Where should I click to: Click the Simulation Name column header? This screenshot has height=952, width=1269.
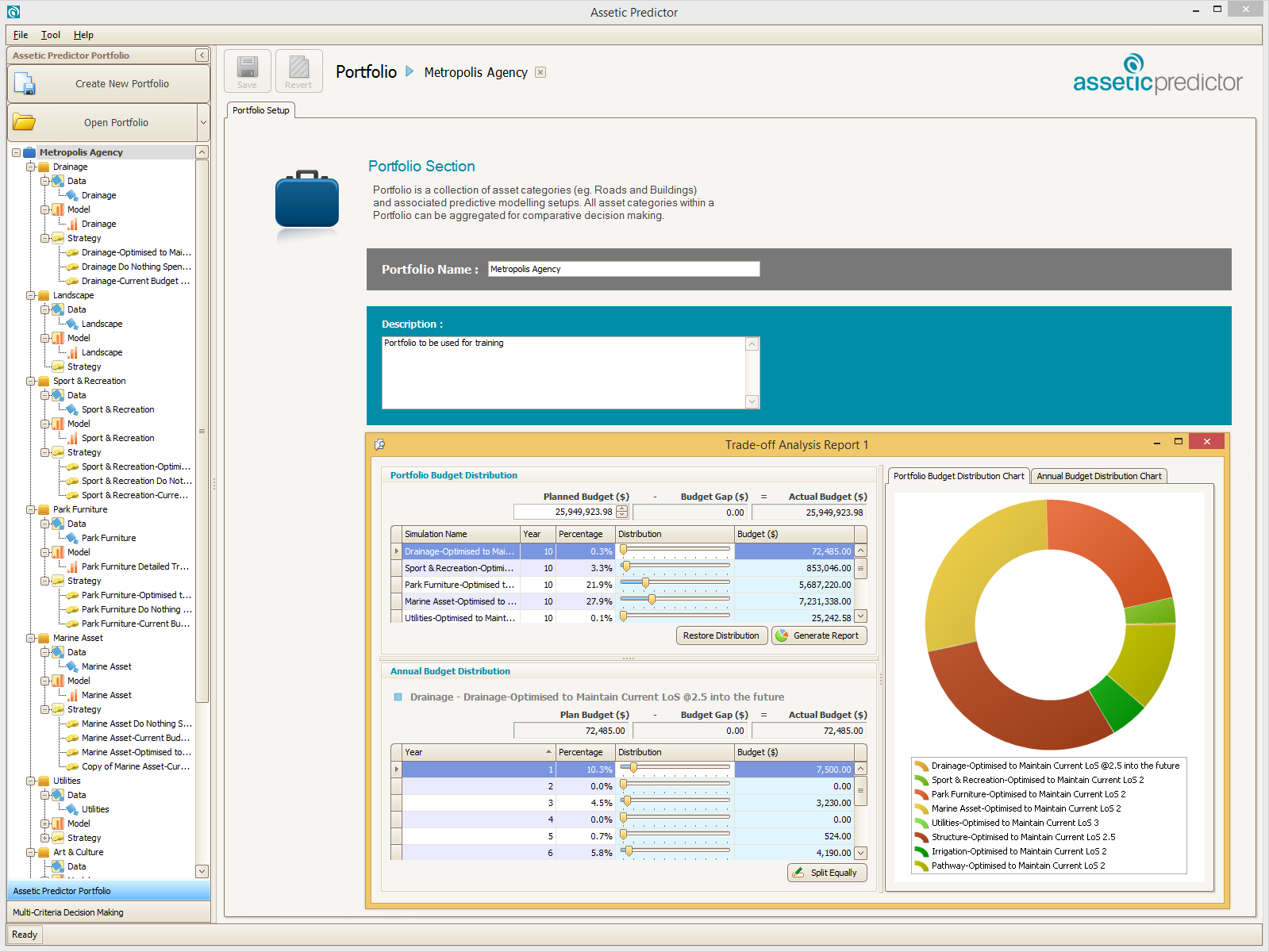click(x=461, y=534)
